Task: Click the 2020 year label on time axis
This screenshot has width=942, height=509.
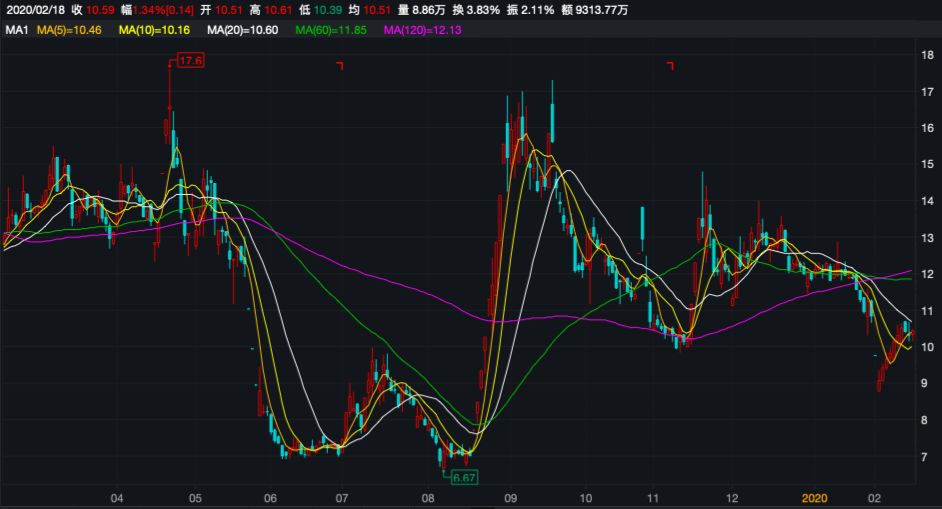Action: (815, 498)
